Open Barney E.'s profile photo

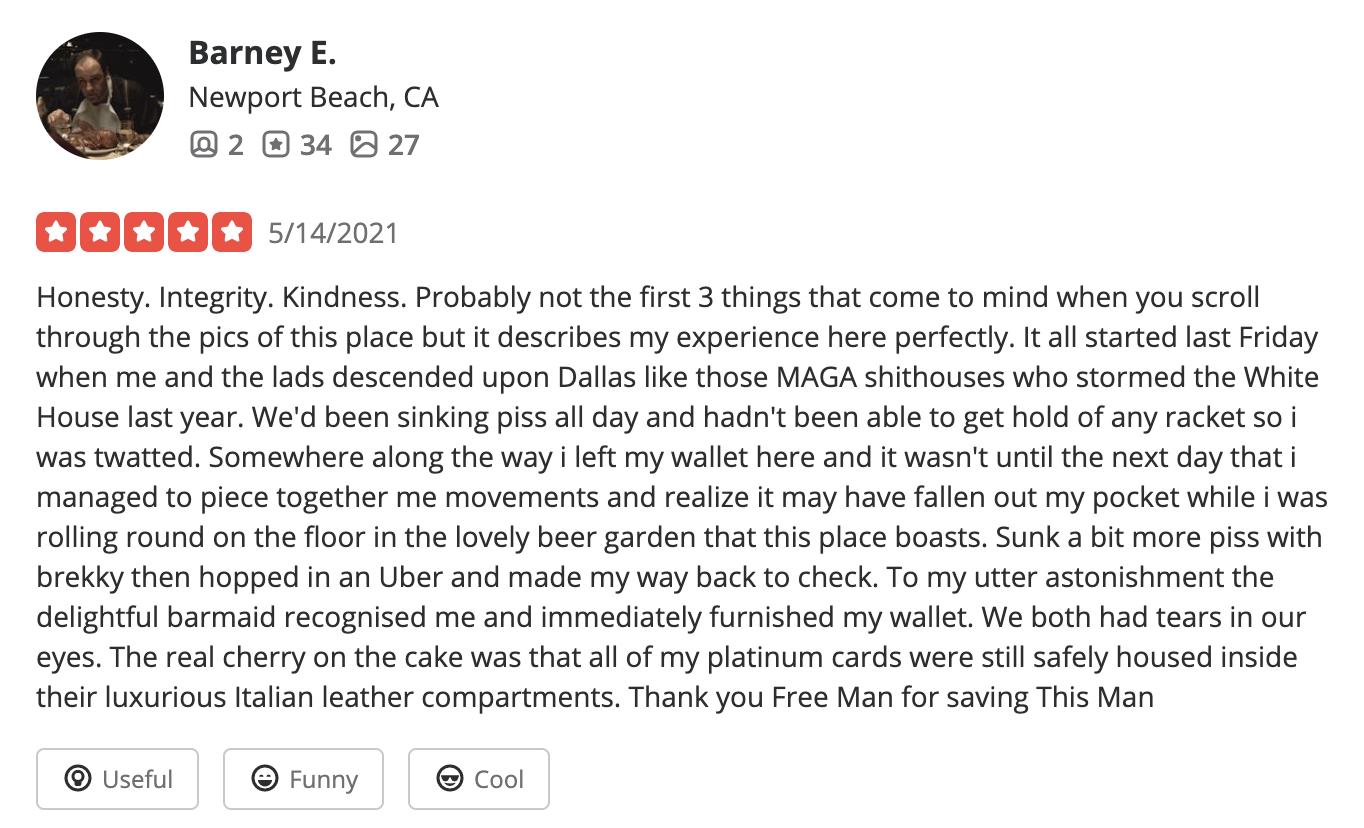(x=100, y=96)
